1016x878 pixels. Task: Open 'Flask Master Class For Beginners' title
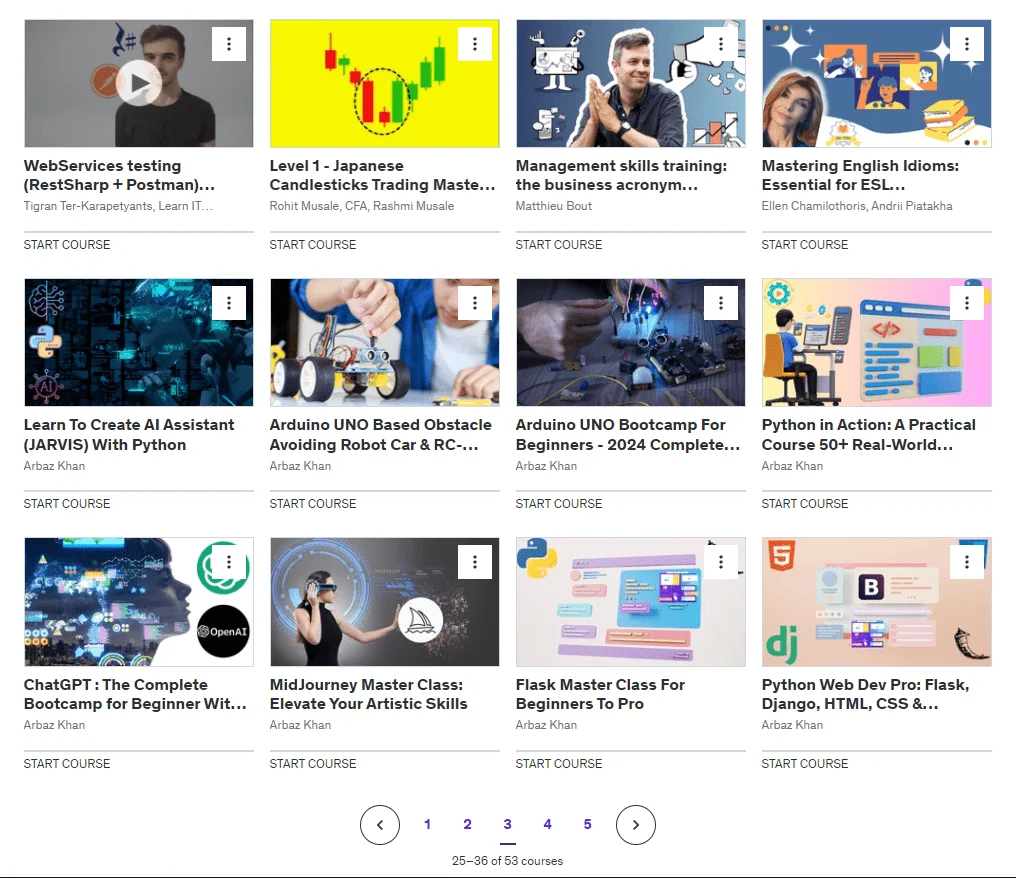click(x=600, y=694)
